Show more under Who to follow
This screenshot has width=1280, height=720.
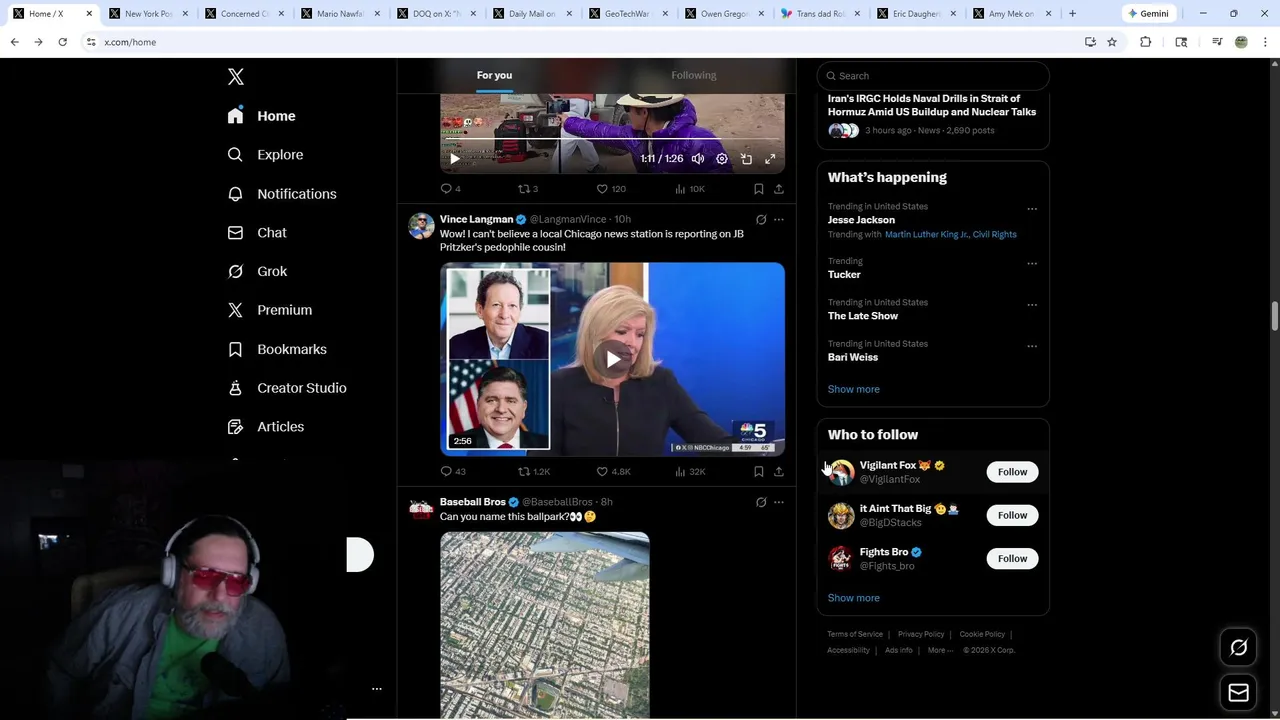point(853,598)
